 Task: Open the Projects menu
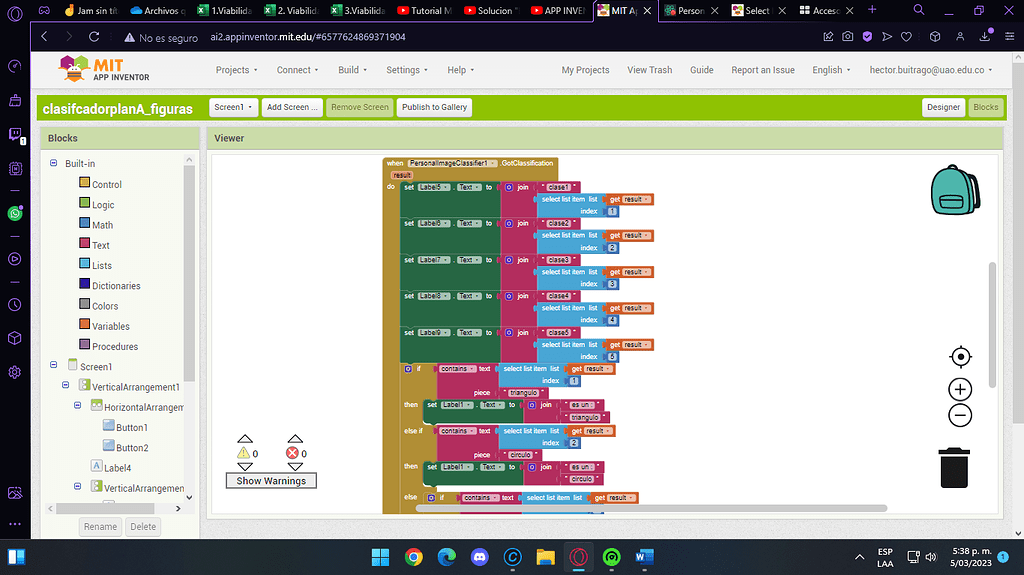point(237,70)
